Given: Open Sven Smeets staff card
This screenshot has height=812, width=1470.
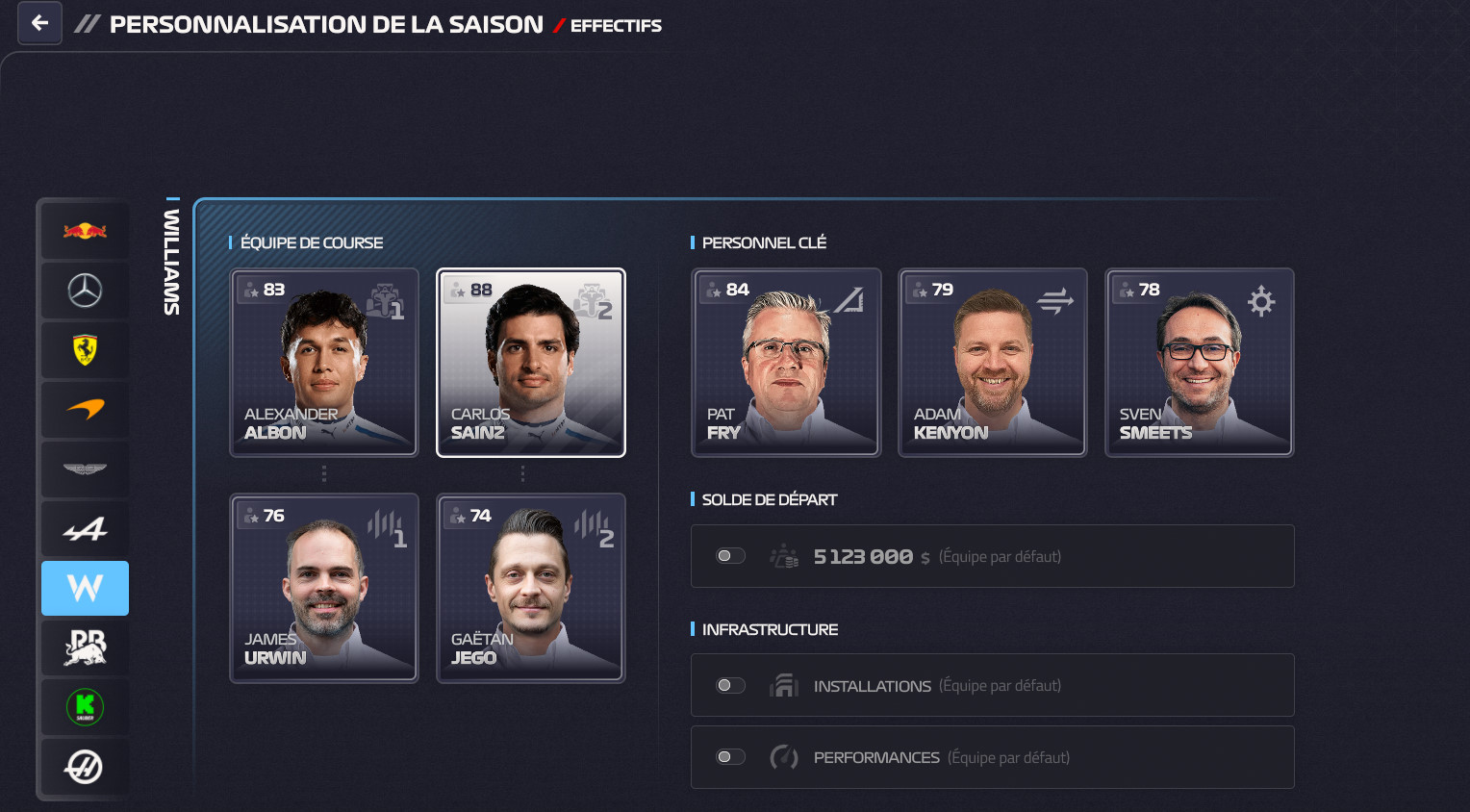Looking at the screenshot, I should click(x=1200, y=363).
